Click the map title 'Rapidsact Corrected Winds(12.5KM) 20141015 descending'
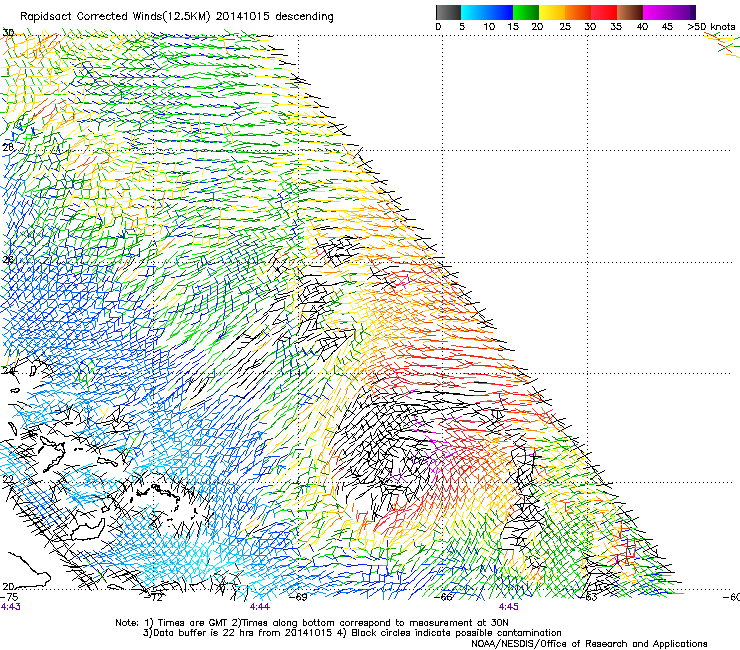 click(177, 16)
